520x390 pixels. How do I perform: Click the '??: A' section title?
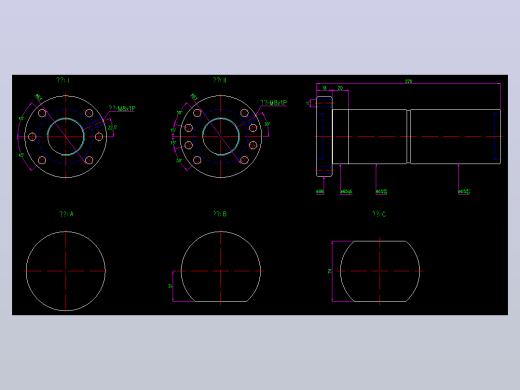(x=67, y=214)
